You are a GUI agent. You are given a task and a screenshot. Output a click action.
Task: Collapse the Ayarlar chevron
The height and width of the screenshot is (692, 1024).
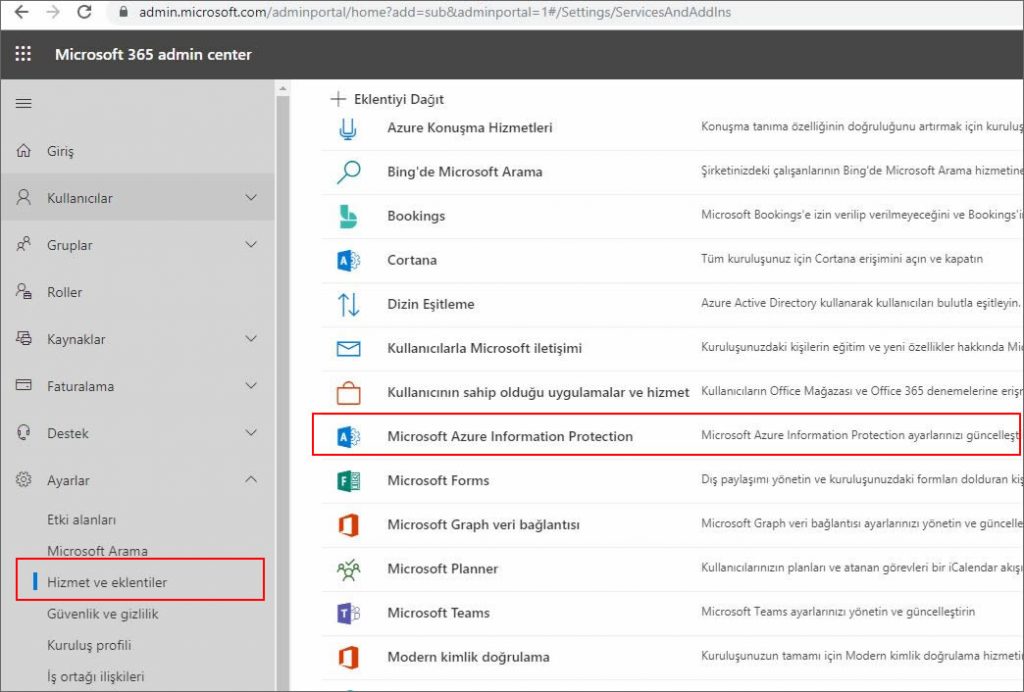(x=251, y=479)
